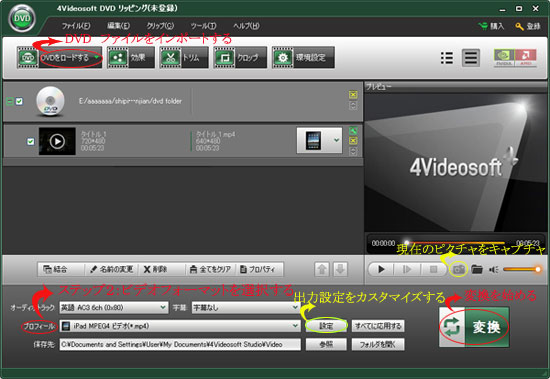Click the green edit icon on タイトル_1 row
Viewport: 550px width, 379px height.
tap(353, 131)
